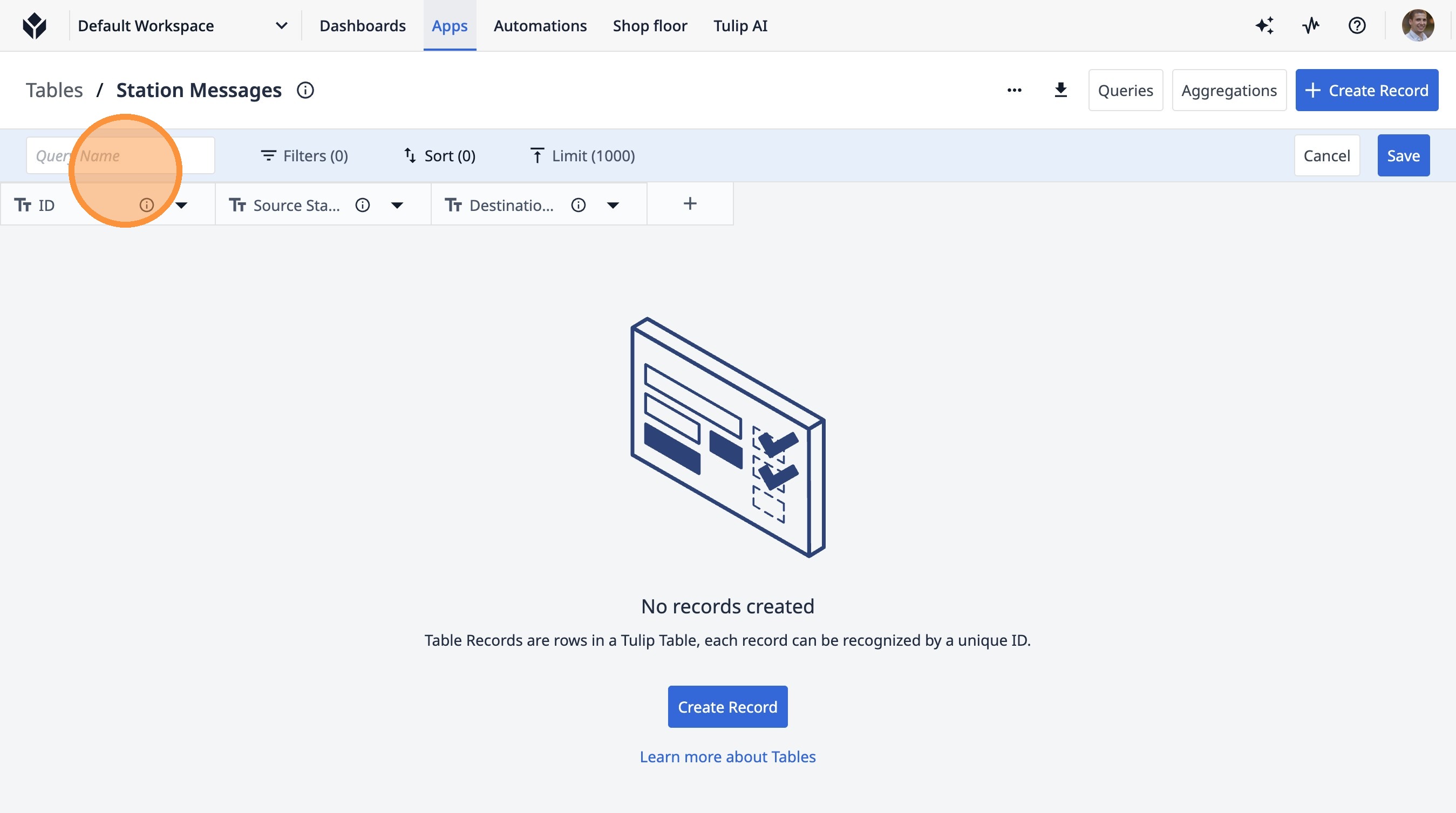Viewport: 1456px width, 813px height.
Task: Click the user profile avatar
Action: click(x=1418, y=26)
